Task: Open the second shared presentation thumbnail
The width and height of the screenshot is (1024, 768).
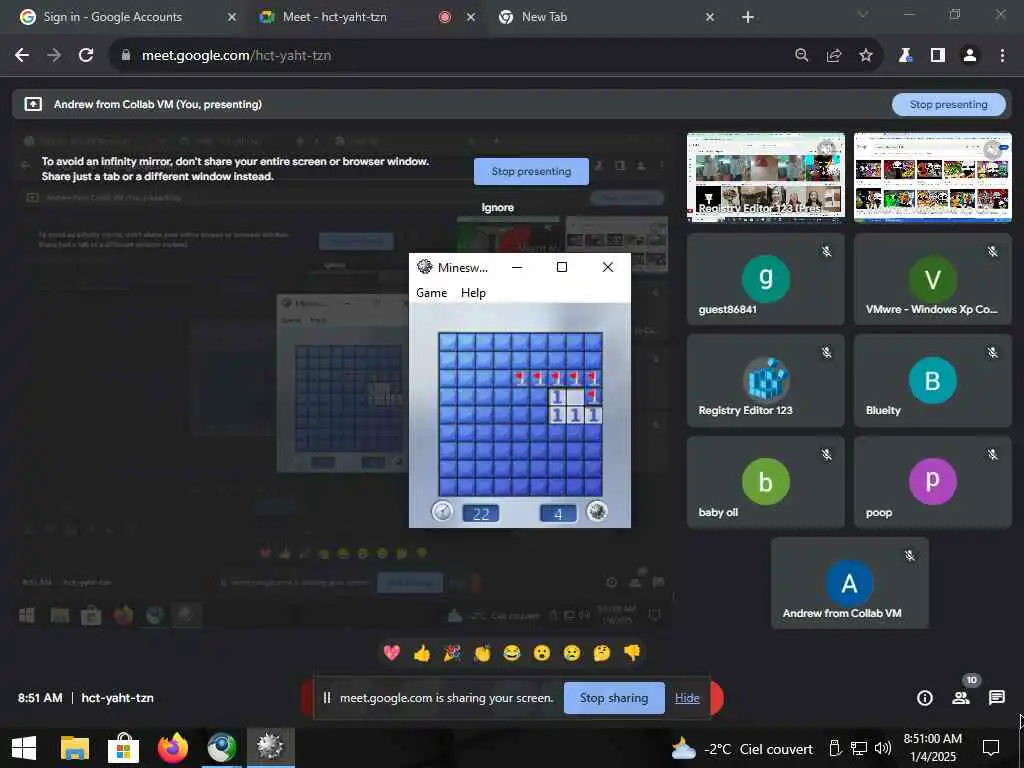Action: 933,177
